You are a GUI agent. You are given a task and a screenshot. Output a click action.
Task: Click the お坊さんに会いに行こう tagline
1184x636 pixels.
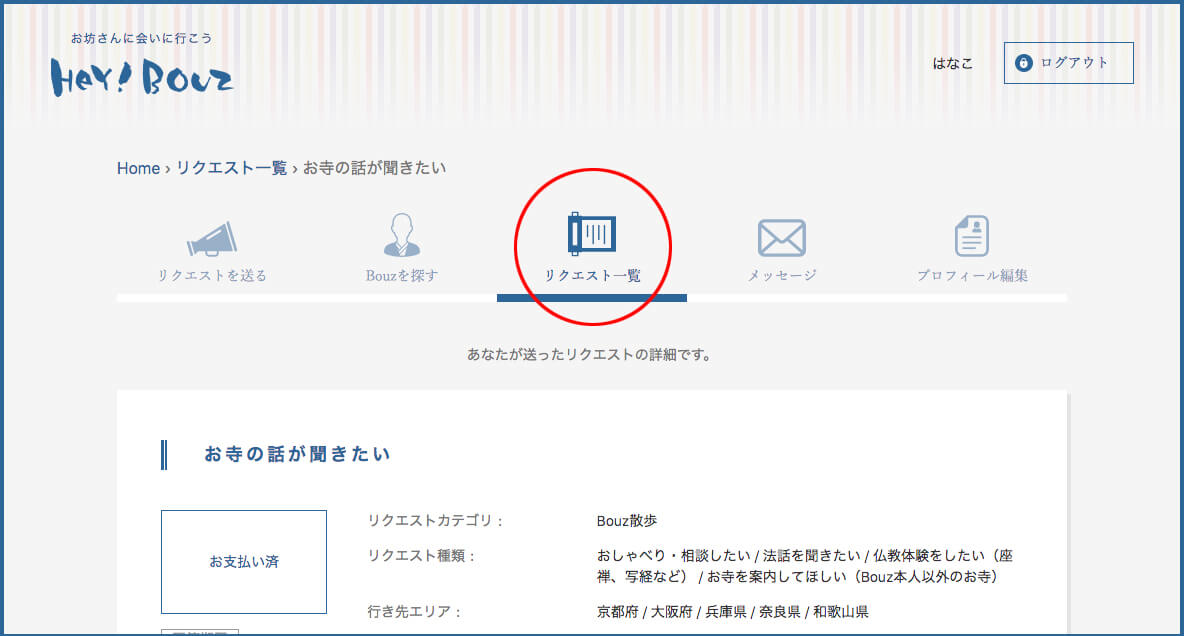(141, 38)
